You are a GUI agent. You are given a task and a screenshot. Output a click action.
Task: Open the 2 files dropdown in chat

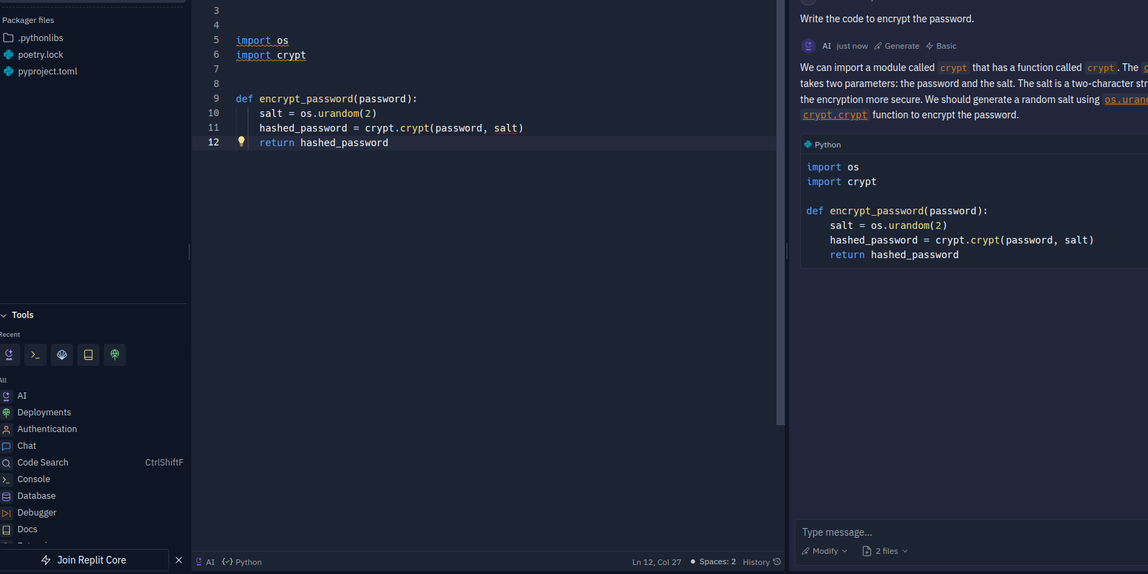[x=885, y=551]
